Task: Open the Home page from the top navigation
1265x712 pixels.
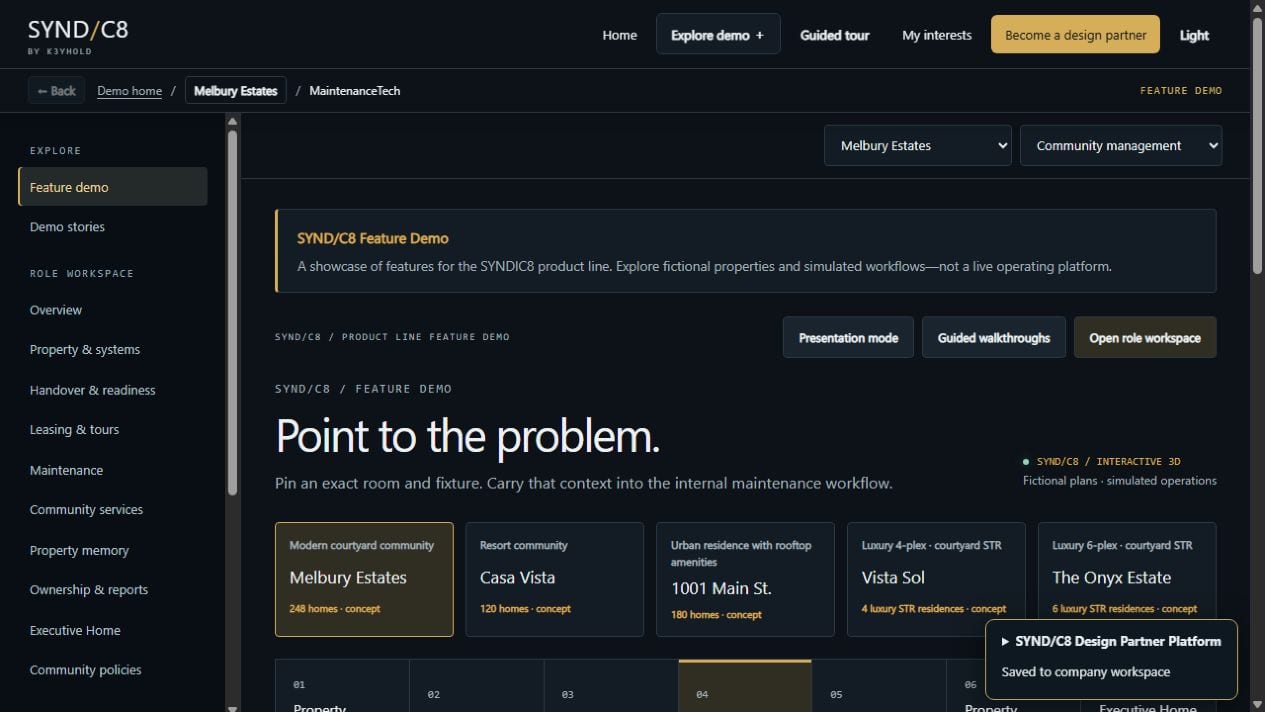Action: pyautogui.click(x=619, y=35)
